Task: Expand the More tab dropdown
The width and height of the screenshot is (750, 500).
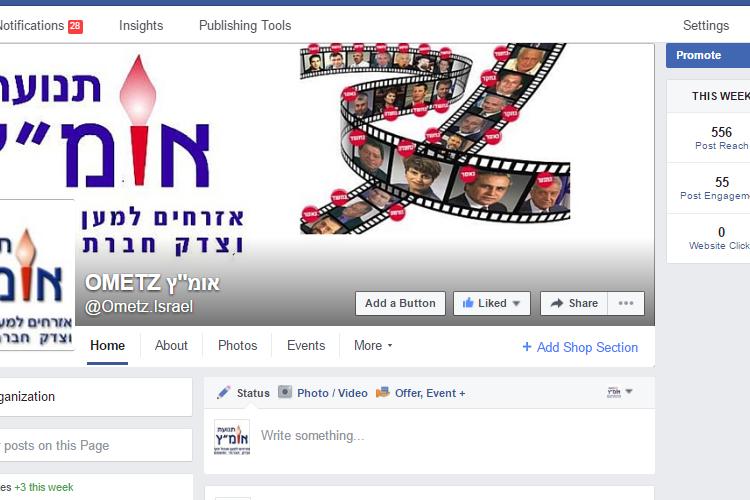Action: [373, 345]
